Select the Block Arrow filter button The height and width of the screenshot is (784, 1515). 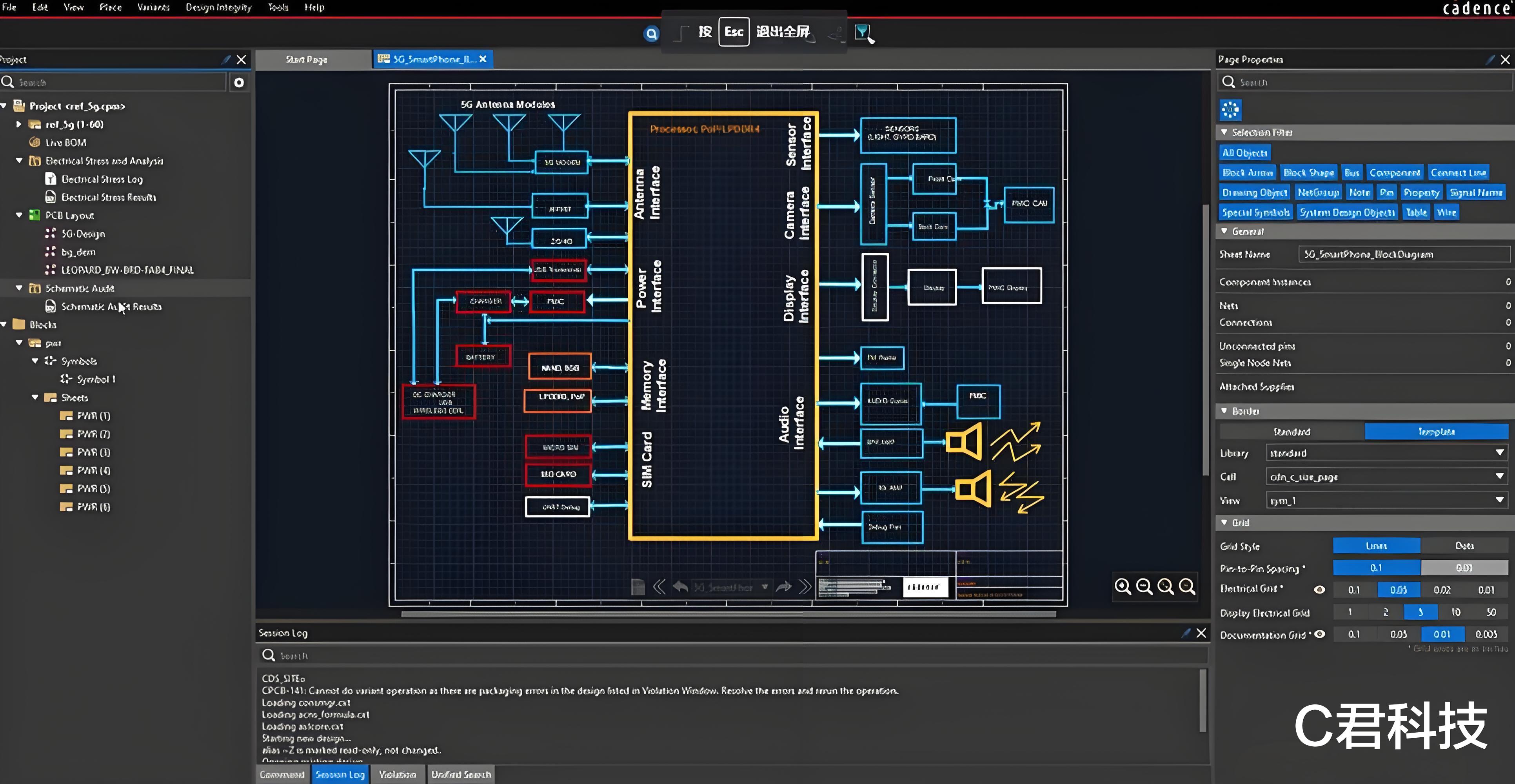click(x=1248, y=173)
